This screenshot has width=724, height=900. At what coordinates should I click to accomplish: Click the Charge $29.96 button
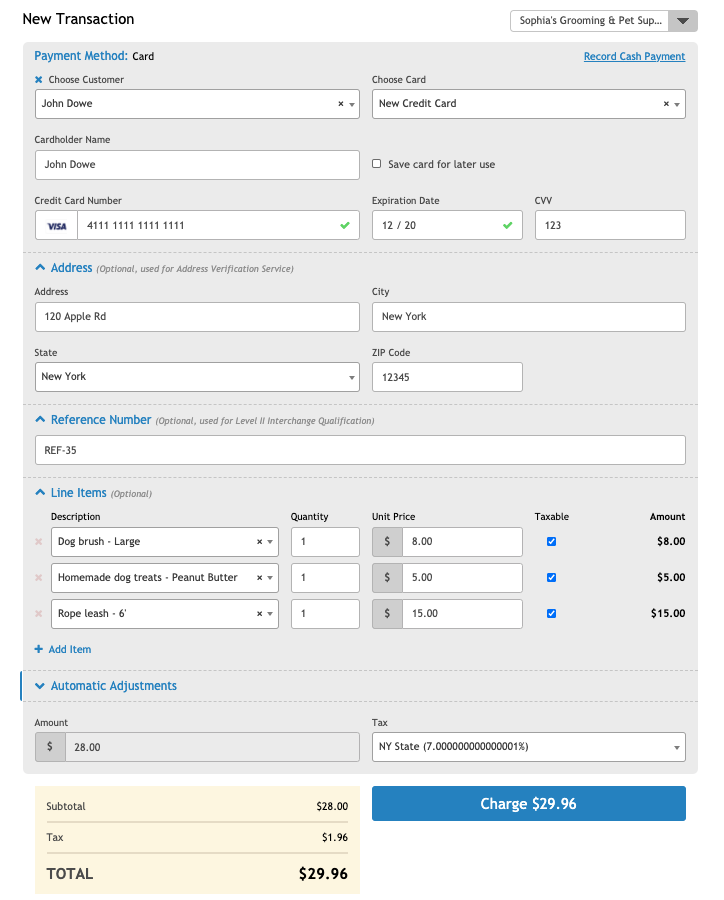click(528, 804)
